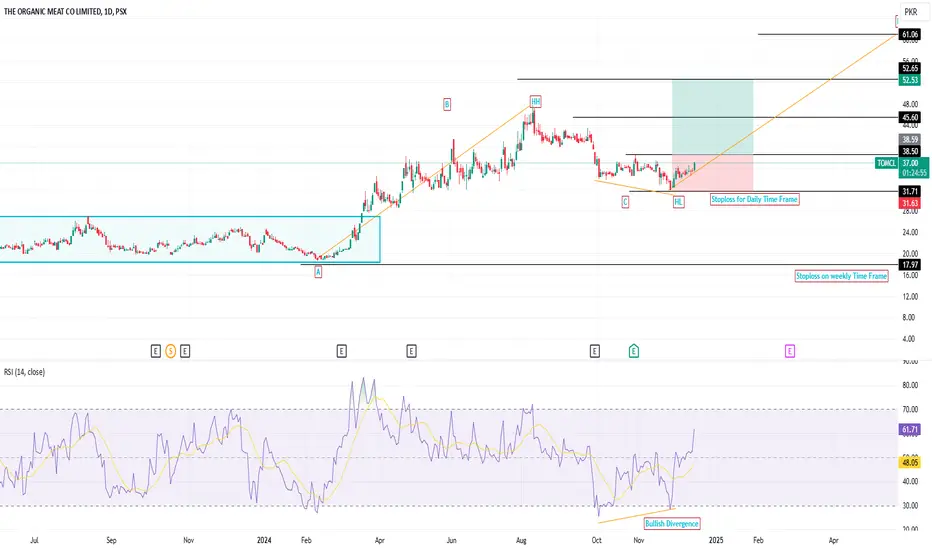Viewport: 932px width, 550px height.
Task: Select the cyan consolidation rectangle
Action: click(190, 239)
